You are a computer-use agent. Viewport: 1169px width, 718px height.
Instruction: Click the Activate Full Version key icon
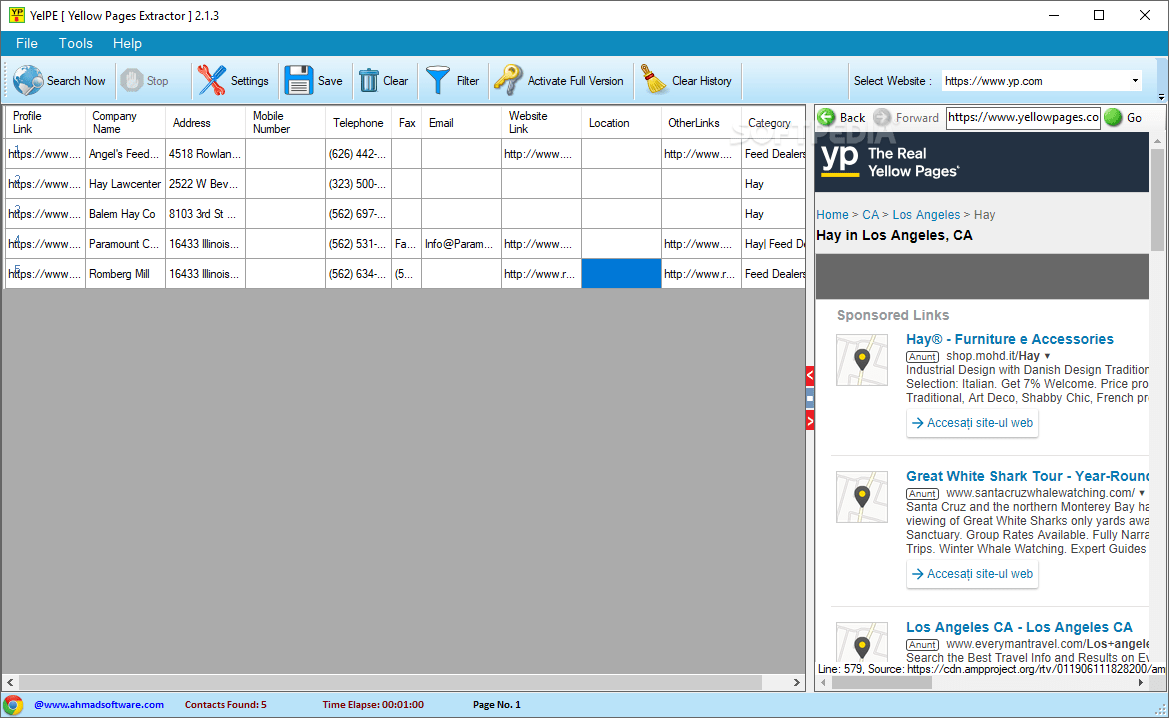pyautogui.click(x=507, y=80)
